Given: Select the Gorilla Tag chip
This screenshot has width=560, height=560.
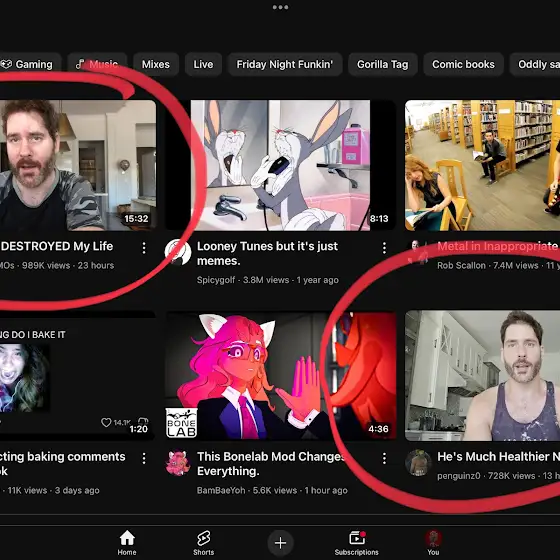Looking at the screenshot, I should pos(382,64).
